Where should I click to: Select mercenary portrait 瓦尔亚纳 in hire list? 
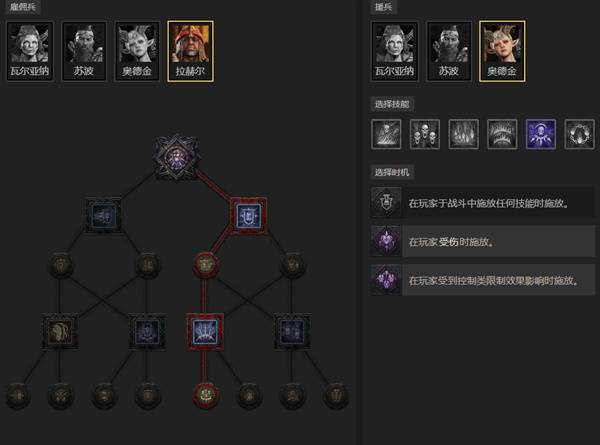point(30,51)
